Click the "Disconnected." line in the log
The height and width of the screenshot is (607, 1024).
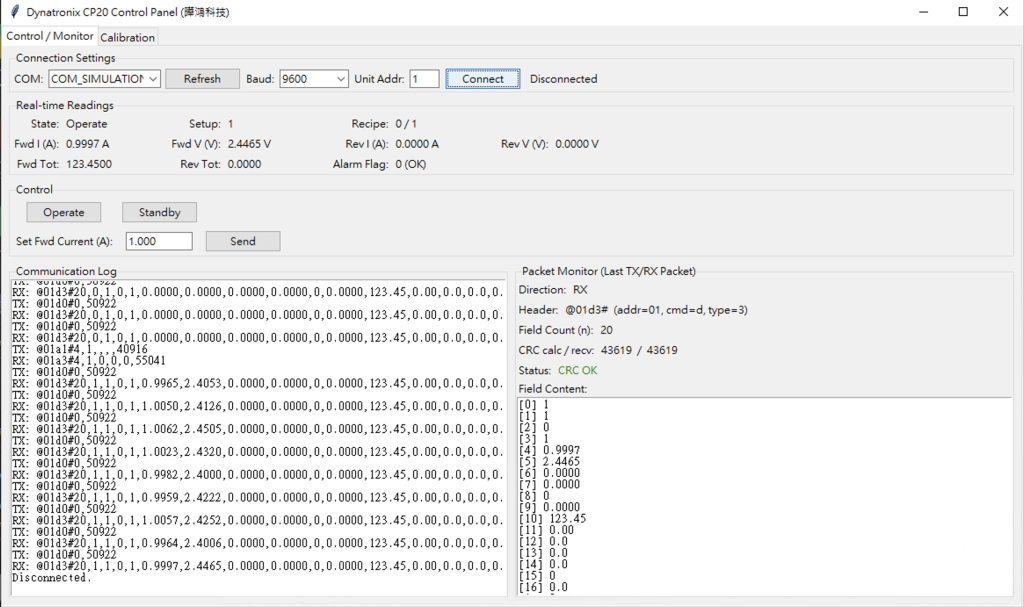[52, 578]
